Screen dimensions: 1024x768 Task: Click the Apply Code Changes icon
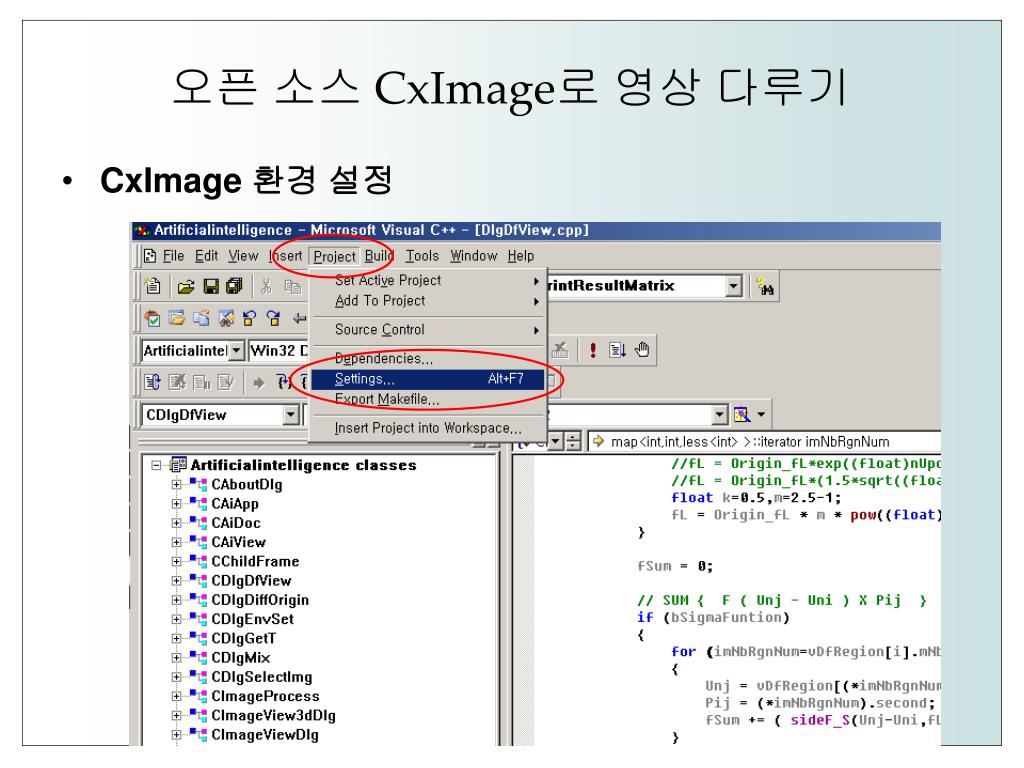(x=225, y=382)
